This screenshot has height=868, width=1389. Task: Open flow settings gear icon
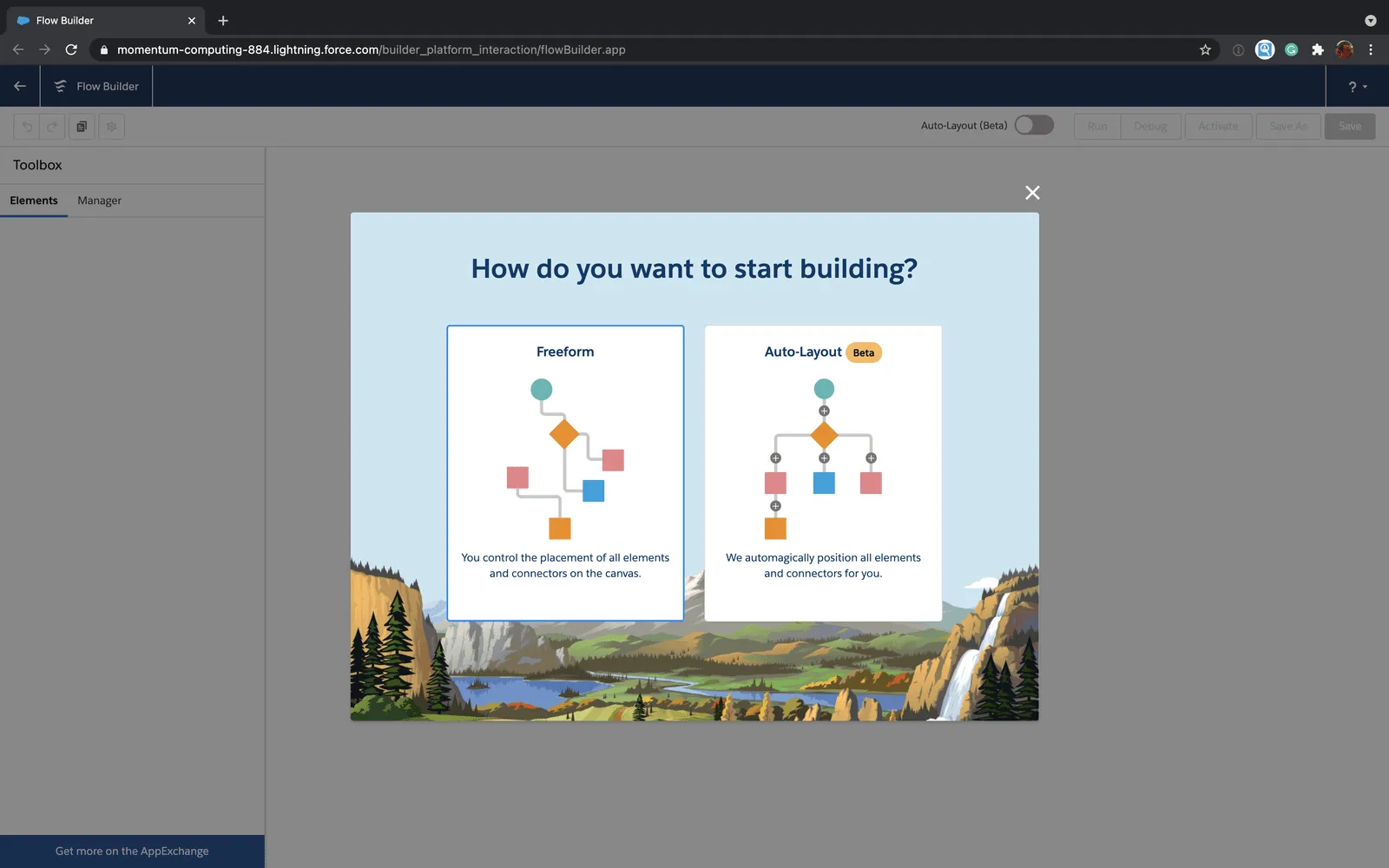coord(111,127)
